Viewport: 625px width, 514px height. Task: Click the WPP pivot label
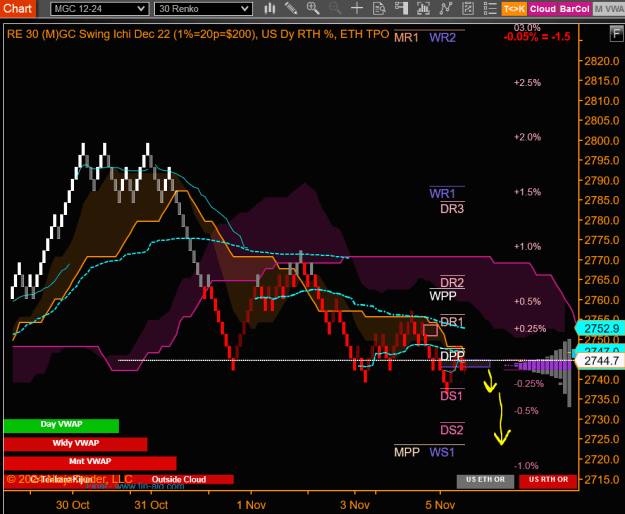pyautogui.click(x=442, y=296)
